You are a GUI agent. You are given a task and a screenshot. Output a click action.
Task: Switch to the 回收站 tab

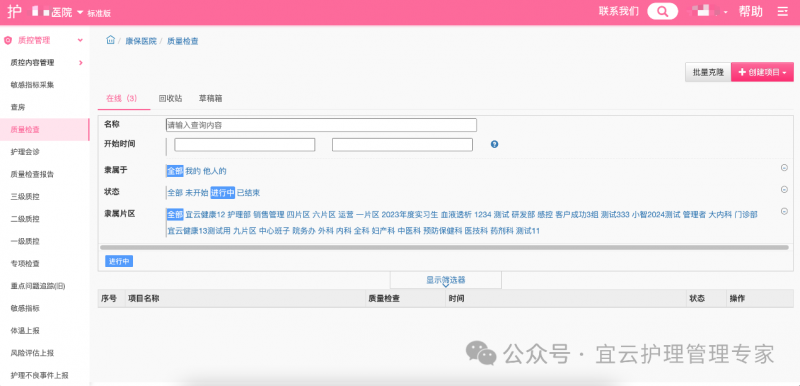click(170, 98)
